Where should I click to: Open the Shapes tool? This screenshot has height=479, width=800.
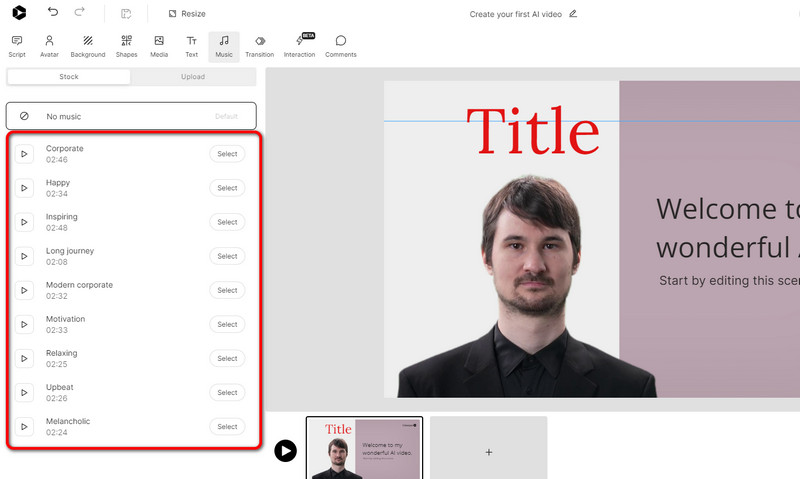[x=126, y=46]
